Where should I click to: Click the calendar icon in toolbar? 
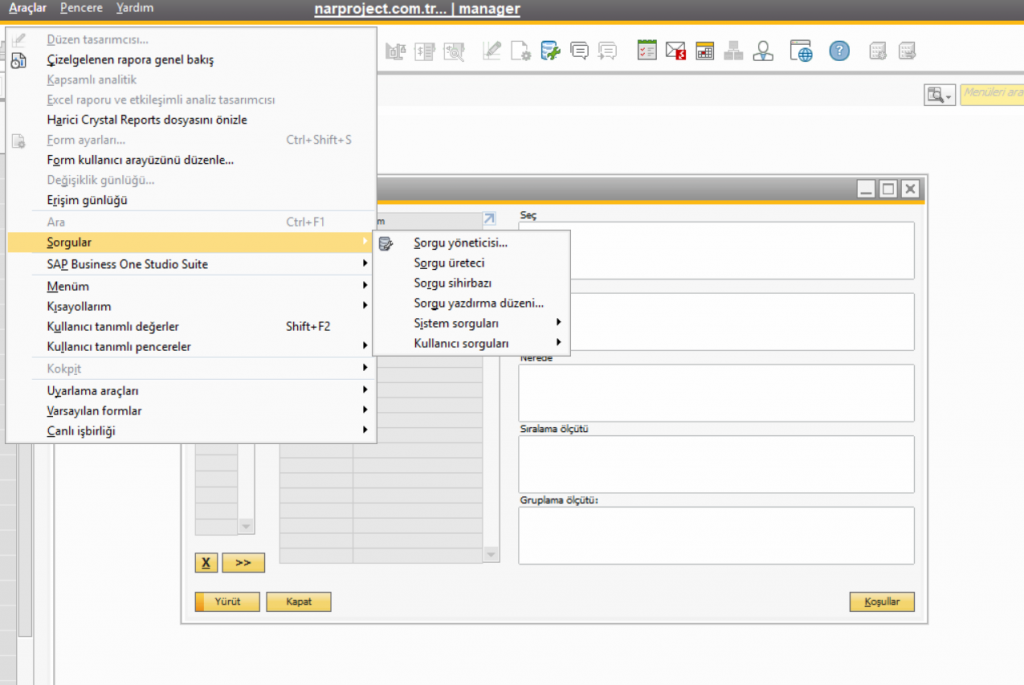tap(705, 51)
